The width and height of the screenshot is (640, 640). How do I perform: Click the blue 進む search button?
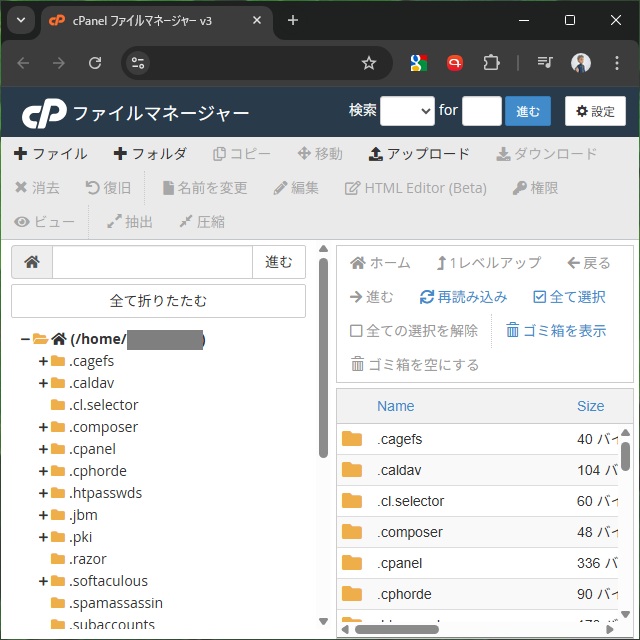pos(527,111)
